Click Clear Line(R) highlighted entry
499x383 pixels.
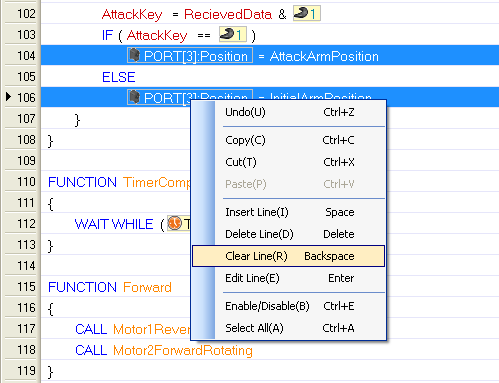[x=289, y=256]
